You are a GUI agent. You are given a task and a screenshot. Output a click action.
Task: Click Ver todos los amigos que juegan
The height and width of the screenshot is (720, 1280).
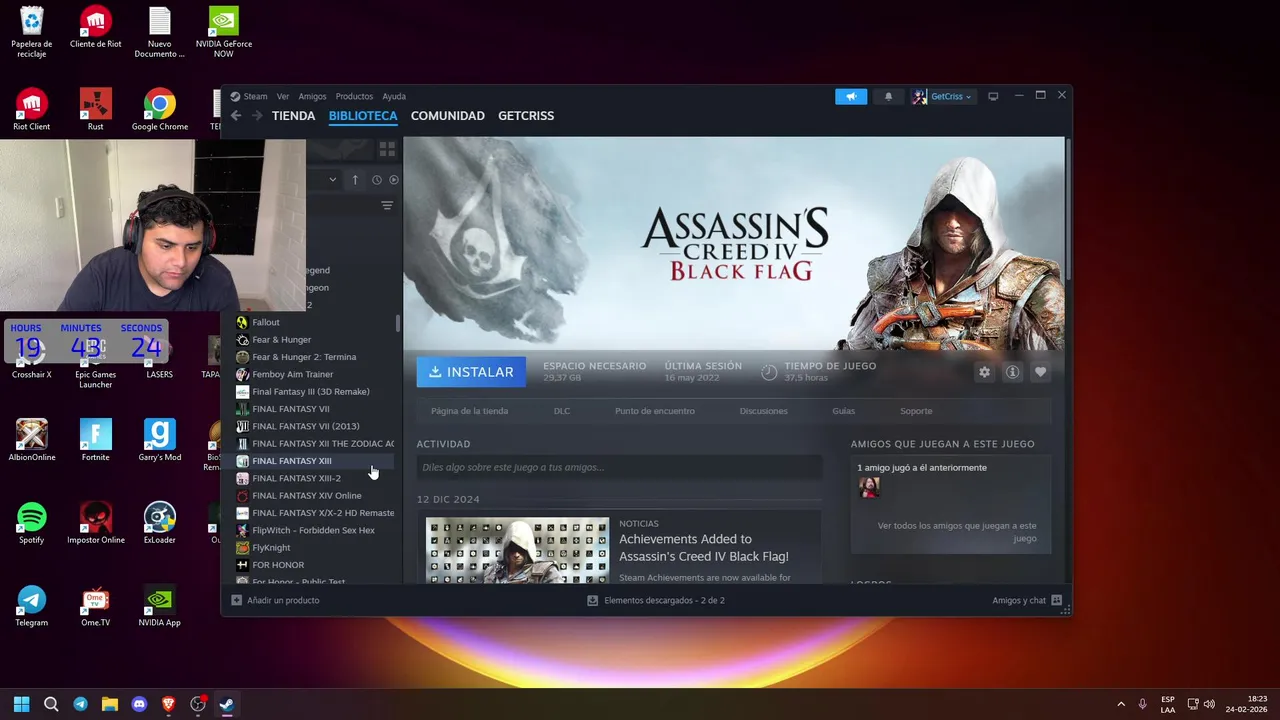tap(957, 532)
